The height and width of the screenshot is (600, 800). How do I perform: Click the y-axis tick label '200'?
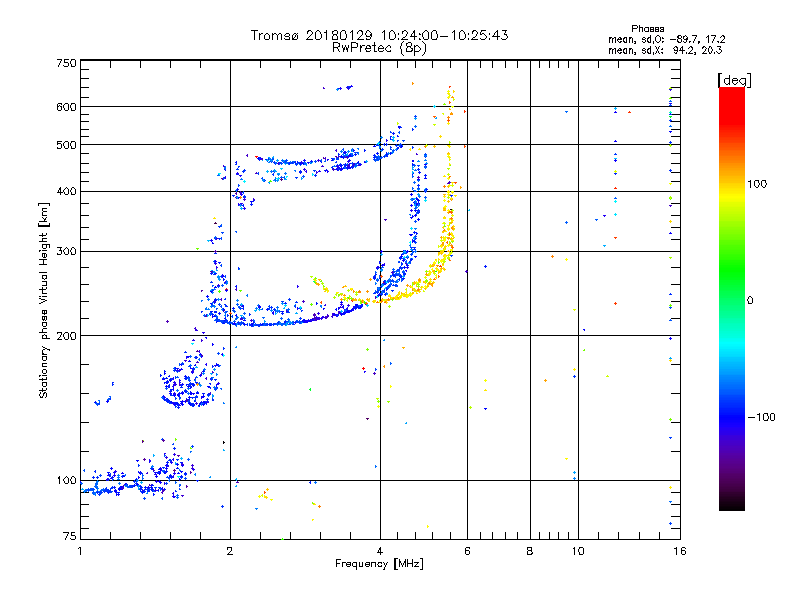(x=66, y=336)
